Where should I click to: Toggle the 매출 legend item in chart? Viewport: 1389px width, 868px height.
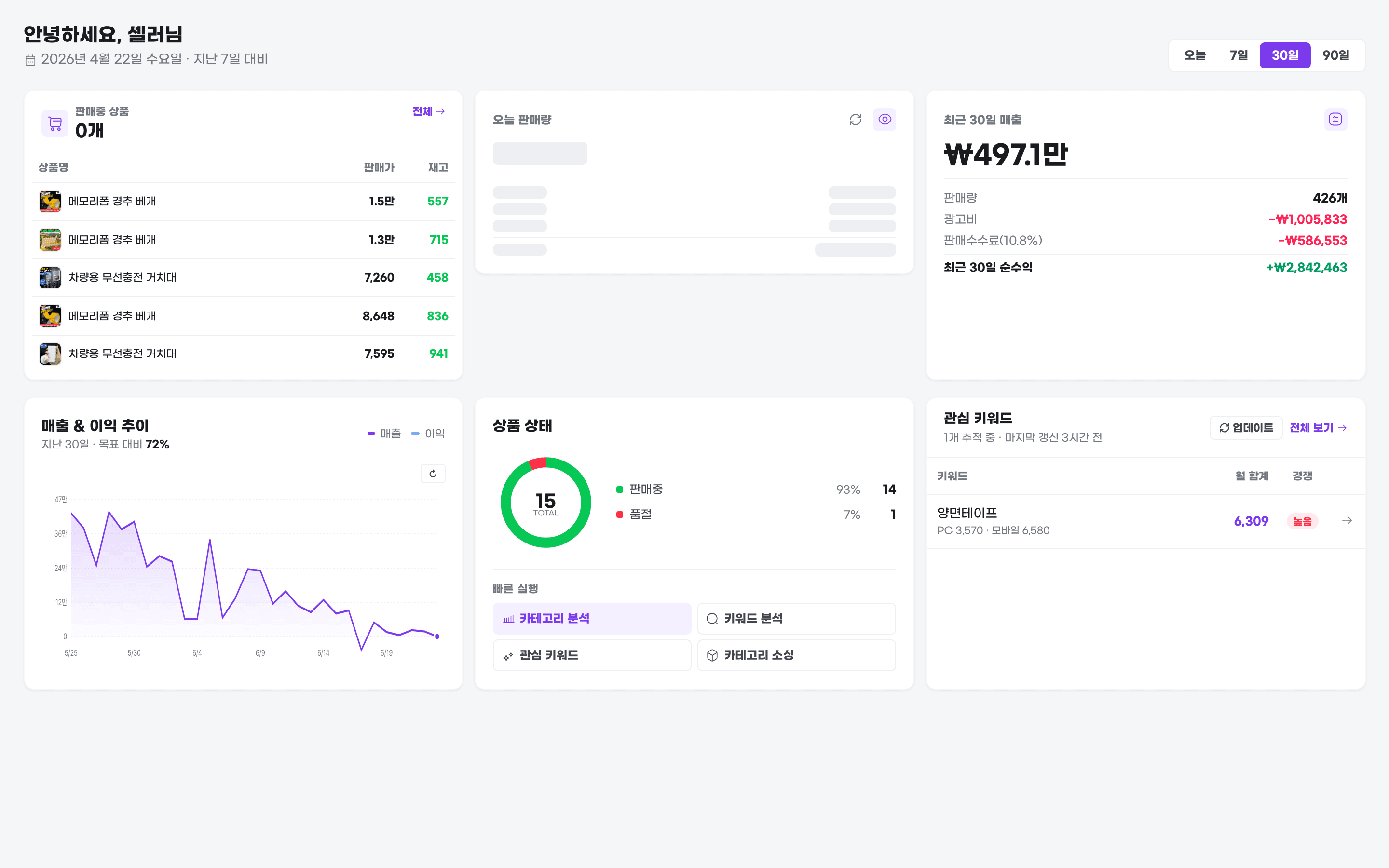[x=384, y=434]
